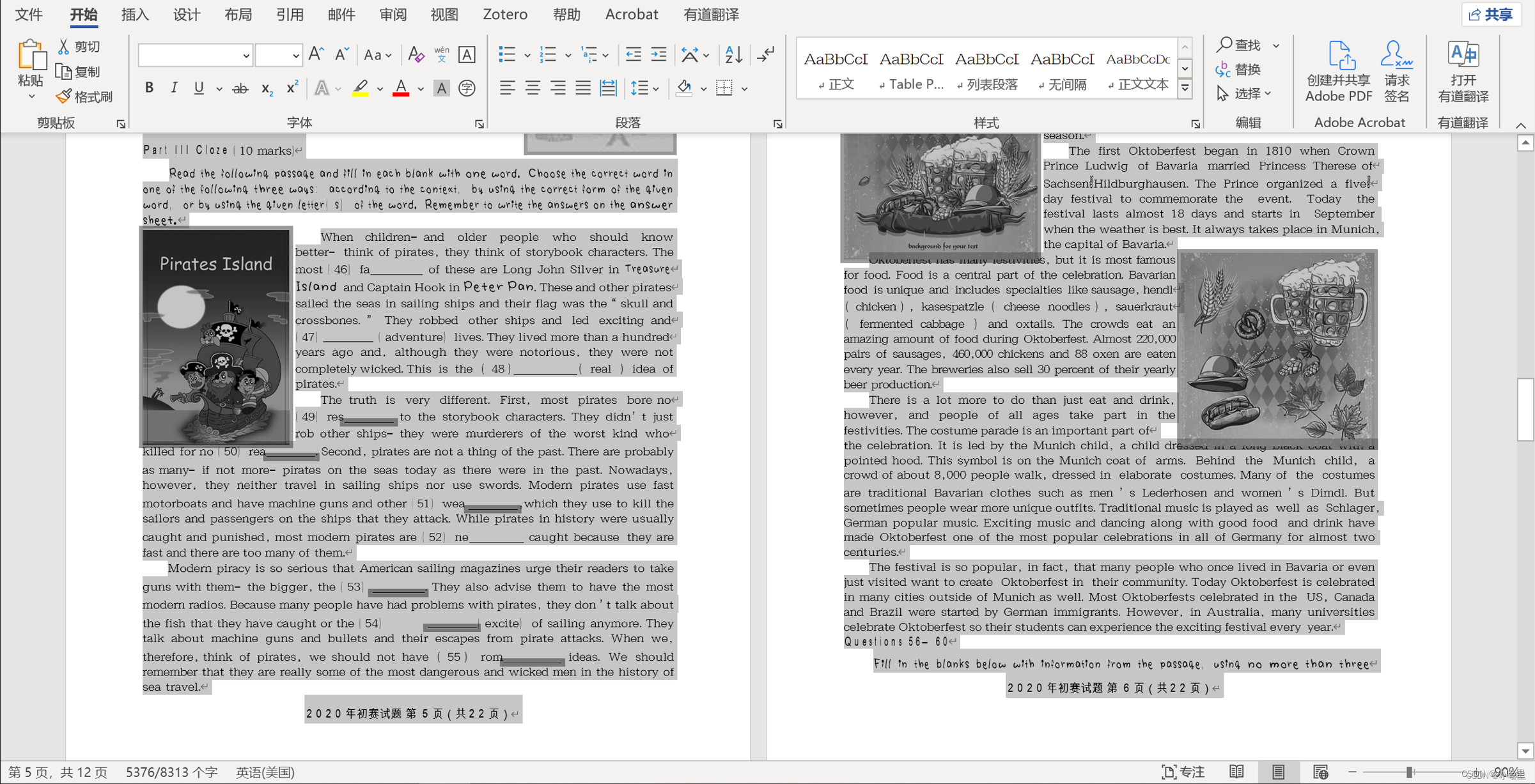This screenshot has width=1535, height=784.
Task: Open the Select (选择) dropdown
Action: click(x=1243, y=94)
